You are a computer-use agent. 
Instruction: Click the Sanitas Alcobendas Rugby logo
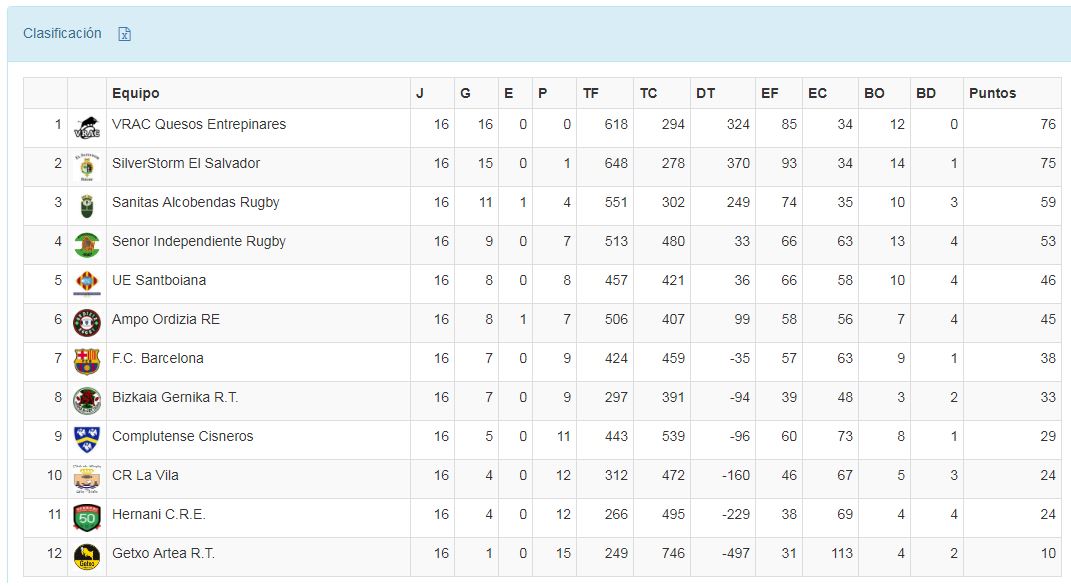[87, 206]
